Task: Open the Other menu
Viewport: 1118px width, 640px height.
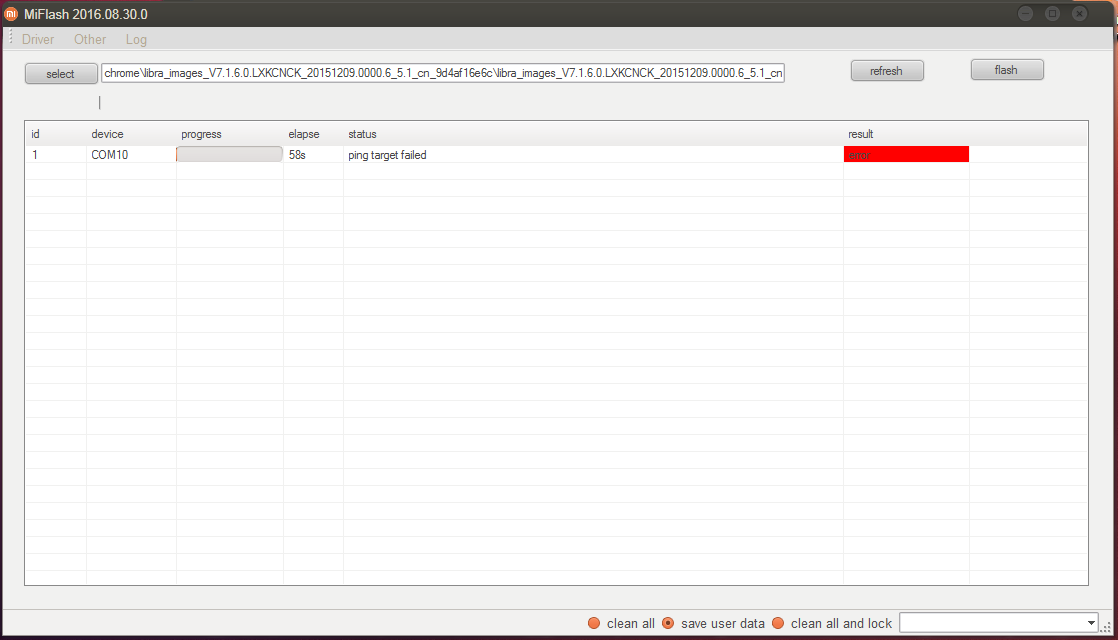Action: [90, 39]
